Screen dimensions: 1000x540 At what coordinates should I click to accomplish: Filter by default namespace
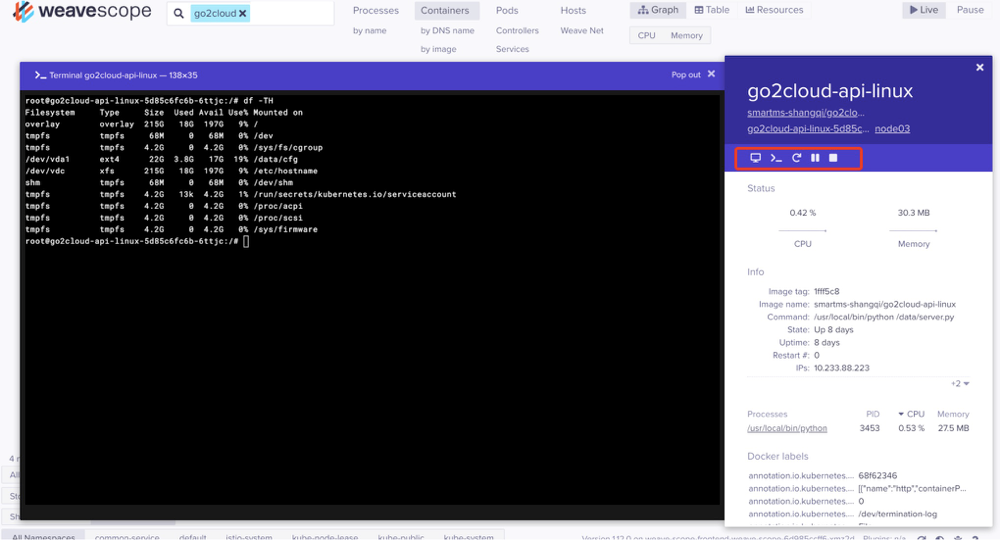193,536
